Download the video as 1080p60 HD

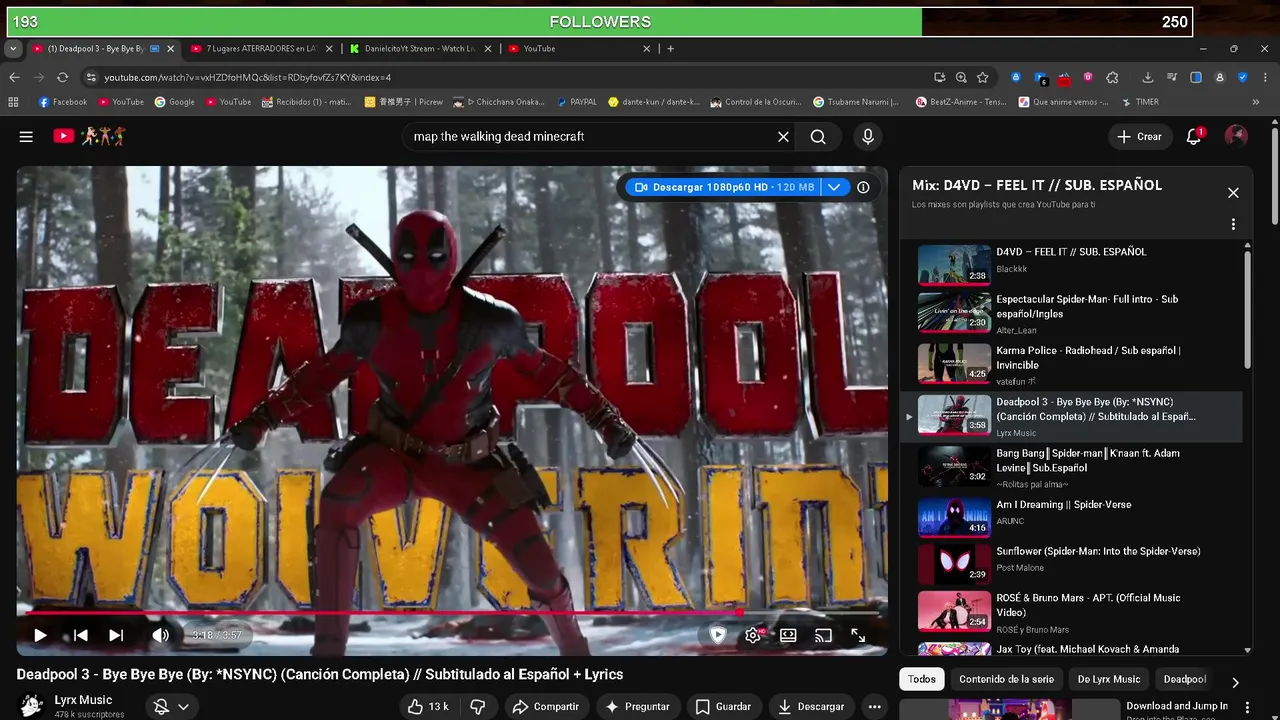click(x=722, y=187)
